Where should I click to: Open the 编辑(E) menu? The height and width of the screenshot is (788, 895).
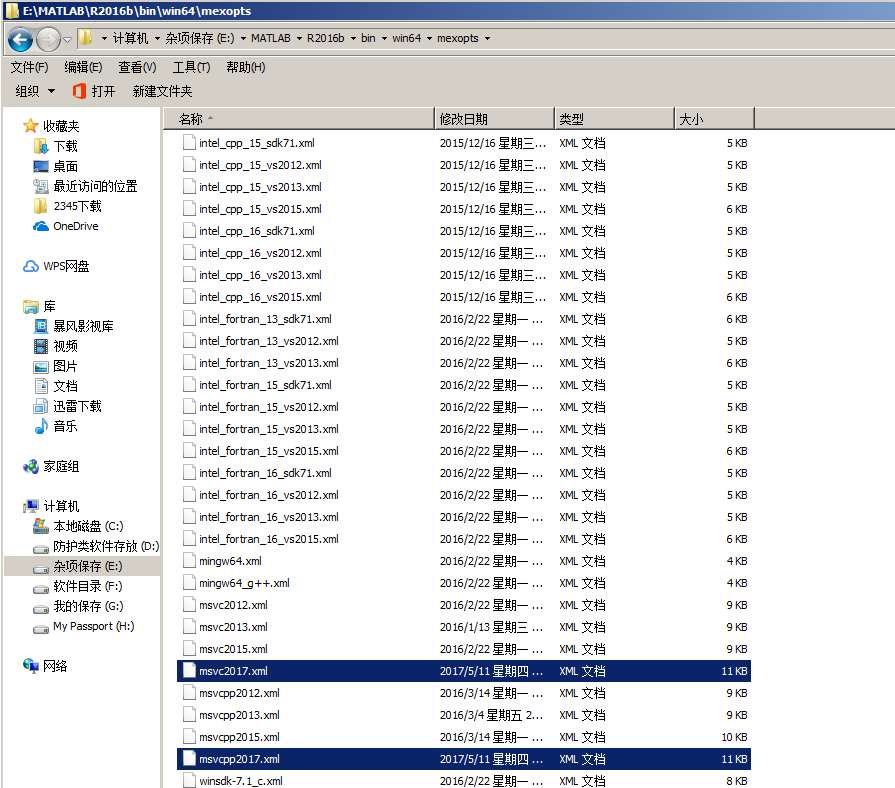coord(83,67)
